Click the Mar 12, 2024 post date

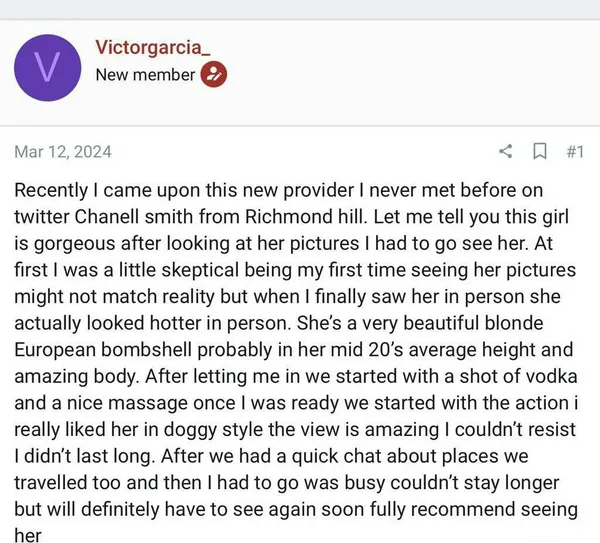pos(63,152)
